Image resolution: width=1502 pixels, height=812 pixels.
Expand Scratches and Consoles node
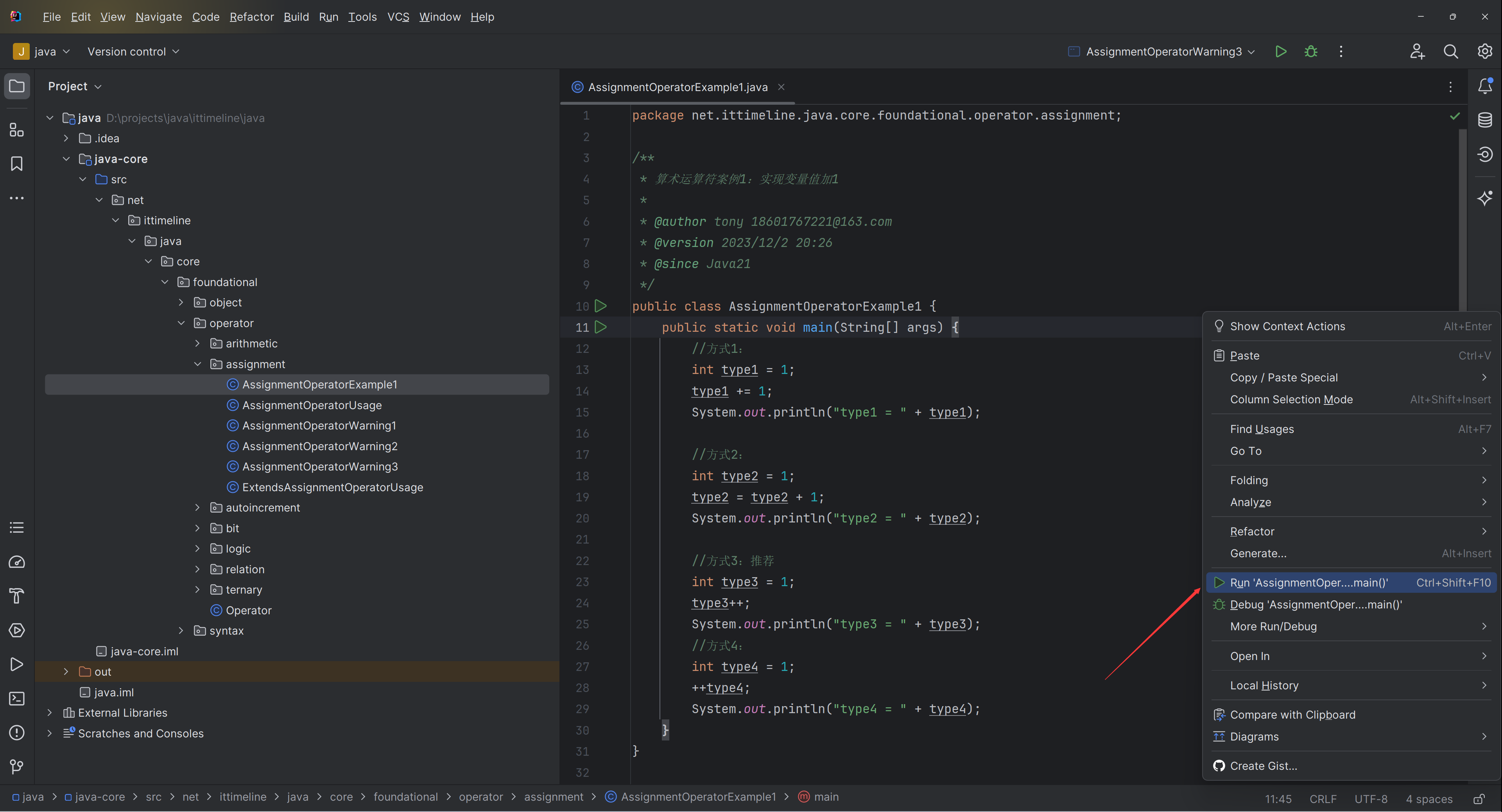coord(50,733)
